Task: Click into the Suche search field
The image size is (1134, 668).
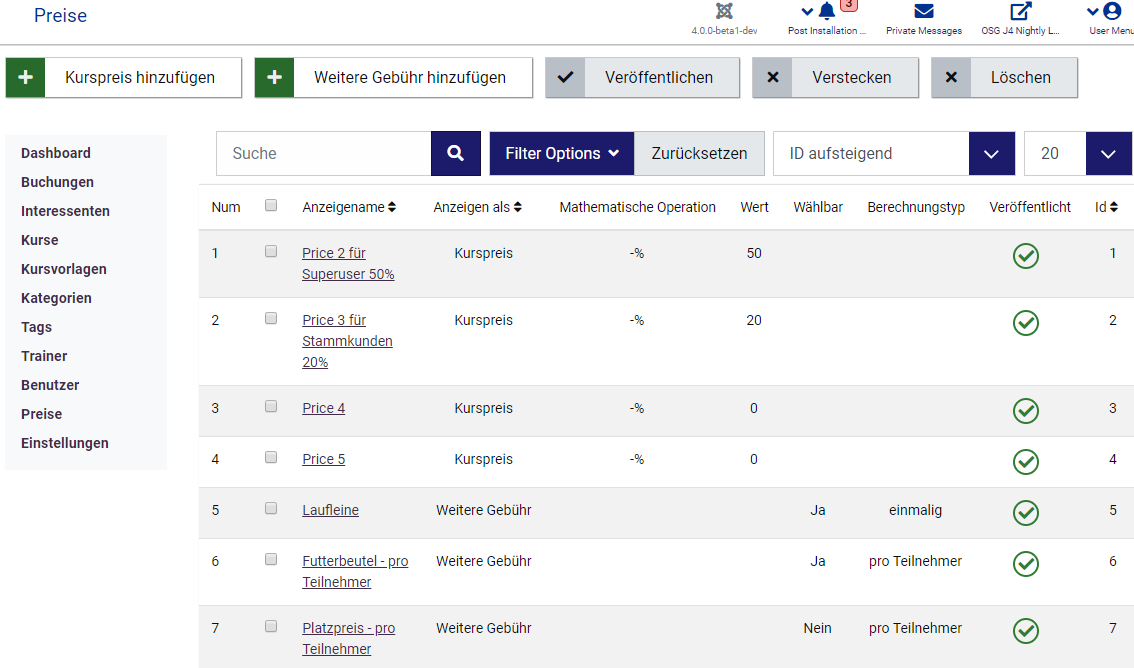Action: tap(324, 154)
